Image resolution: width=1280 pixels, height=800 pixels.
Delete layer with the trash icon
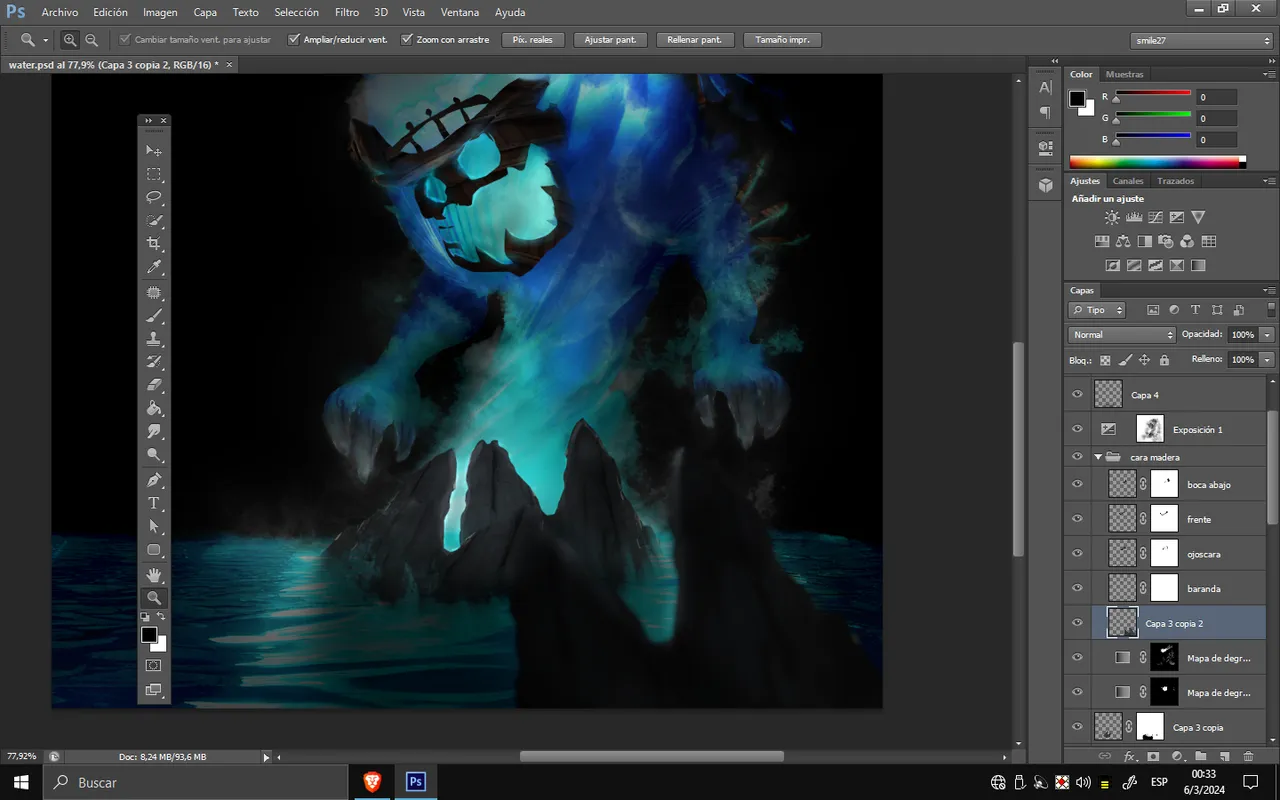coord(1248,757)
